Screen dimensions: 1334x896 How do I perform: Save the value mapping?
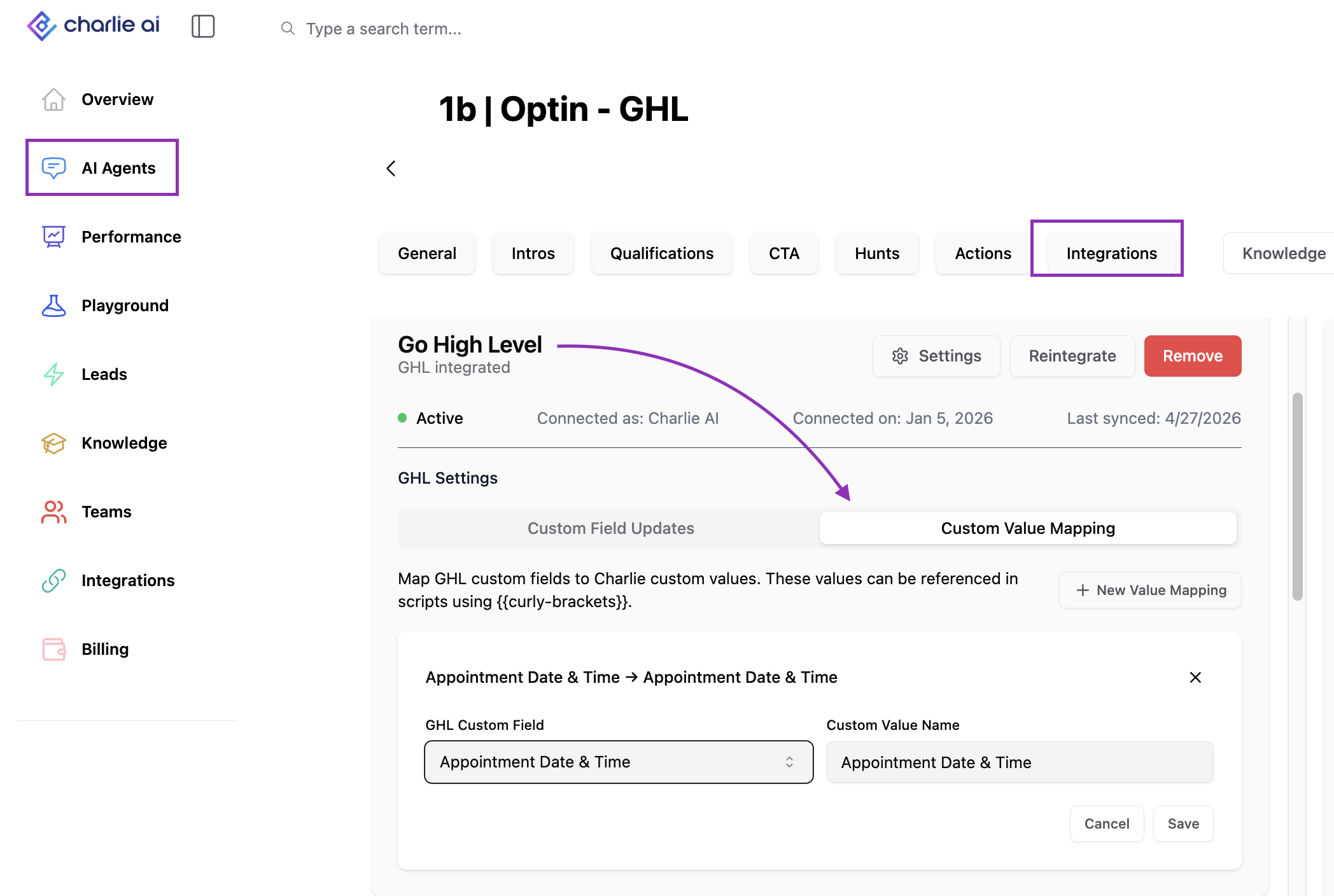click(x=1183, y=823)
